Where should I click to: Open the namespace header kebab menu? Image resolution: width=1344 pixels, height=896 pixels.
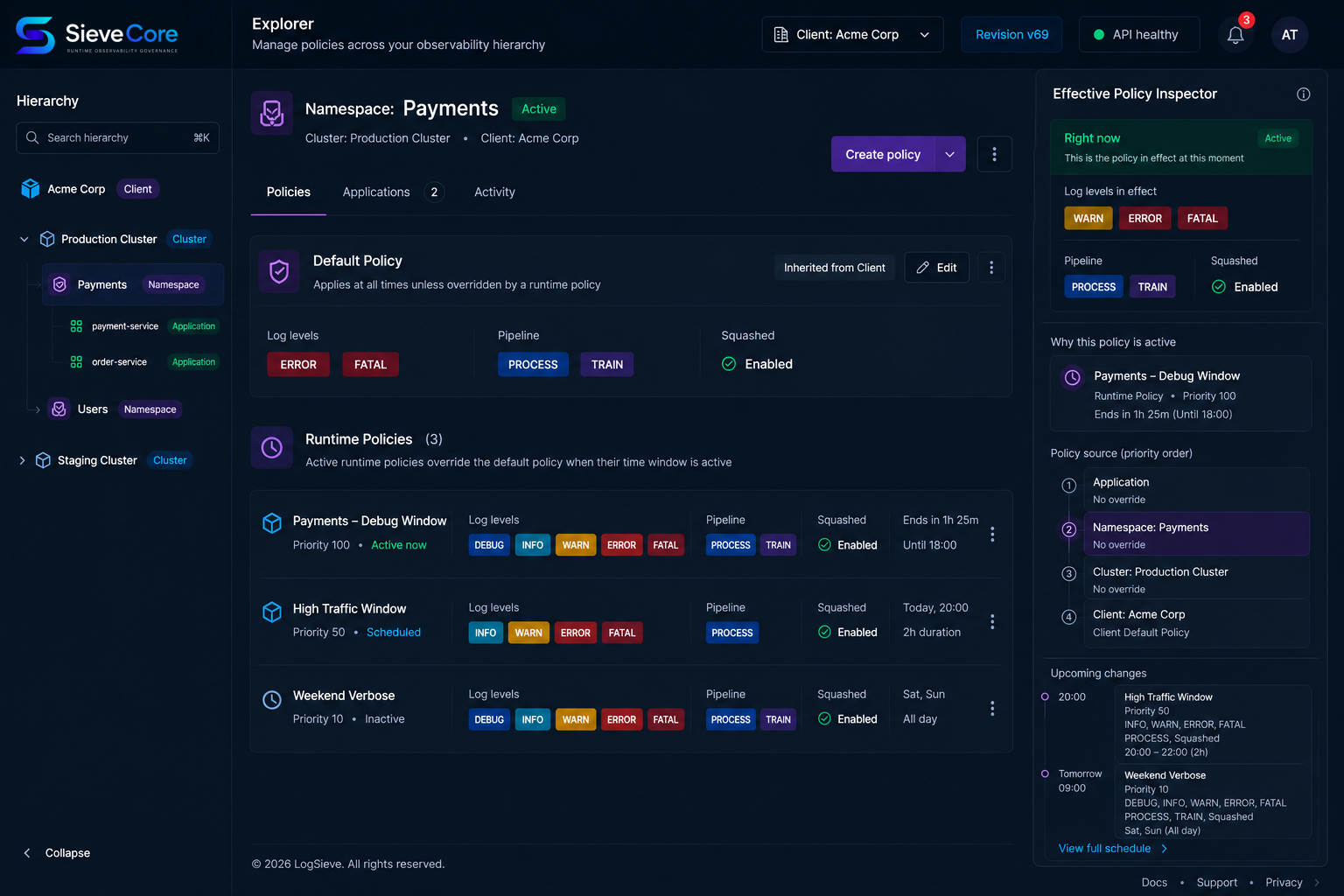[x=994, y=154]
